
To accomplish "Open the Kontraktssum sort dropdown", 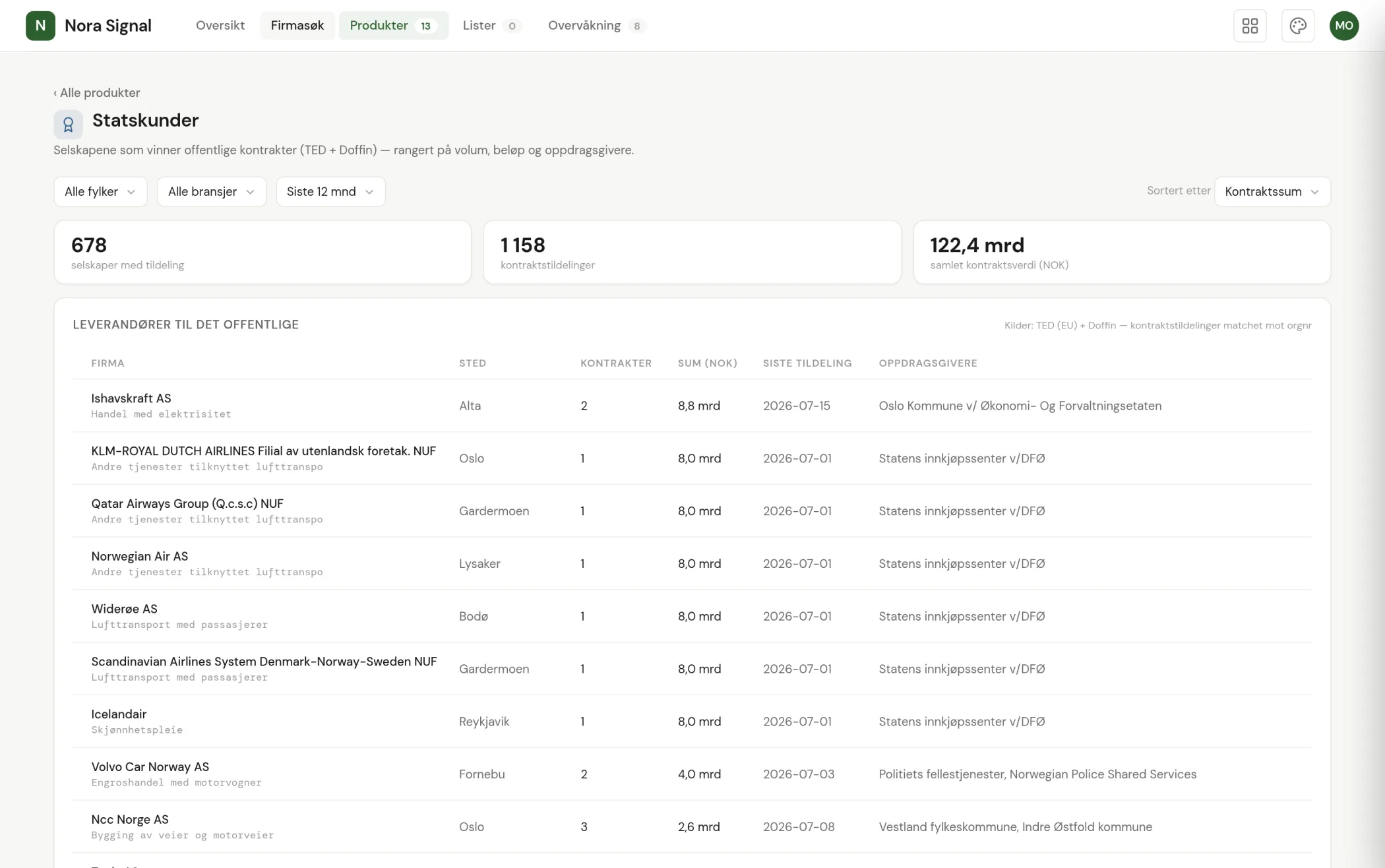I will pos(1272,191).
